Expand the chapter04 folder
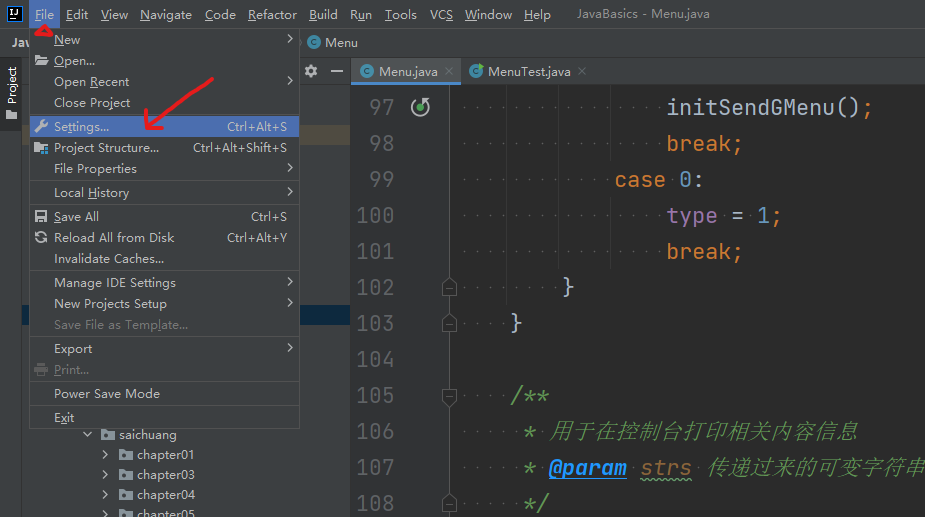925x517 pixels. 105,495
